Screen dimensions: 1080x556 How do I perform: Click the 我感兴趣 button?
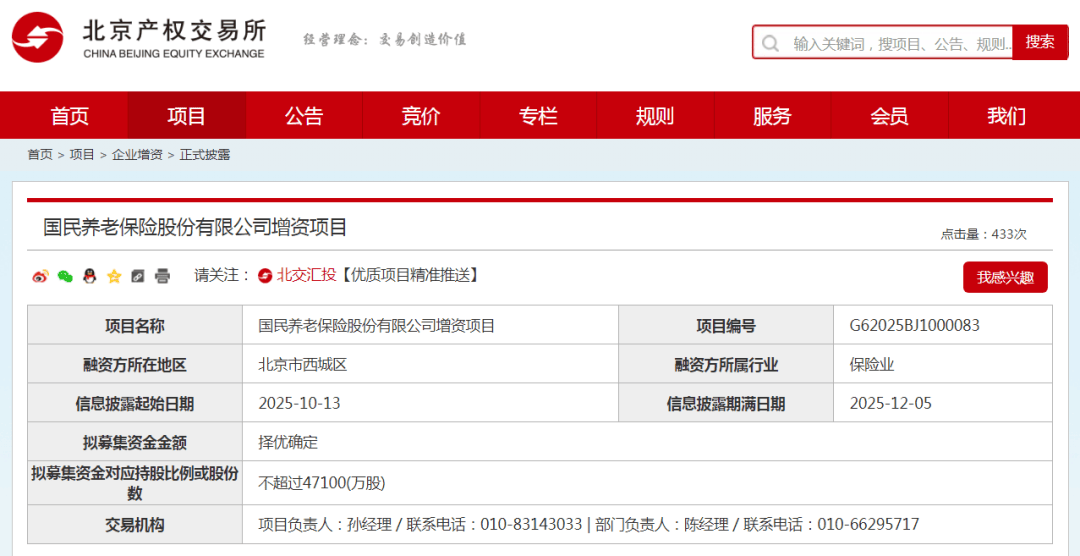[x=1005, y=278]
